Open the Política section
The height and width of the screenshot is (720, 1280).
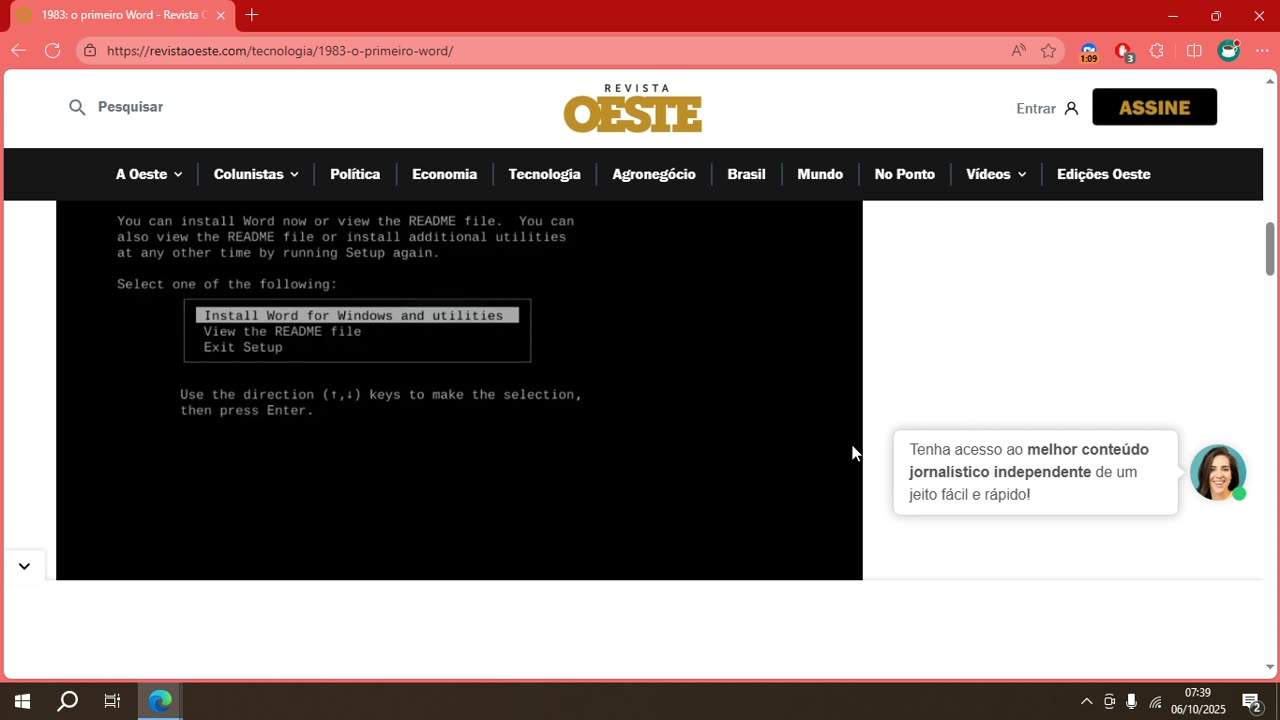(x=355, y=174)
